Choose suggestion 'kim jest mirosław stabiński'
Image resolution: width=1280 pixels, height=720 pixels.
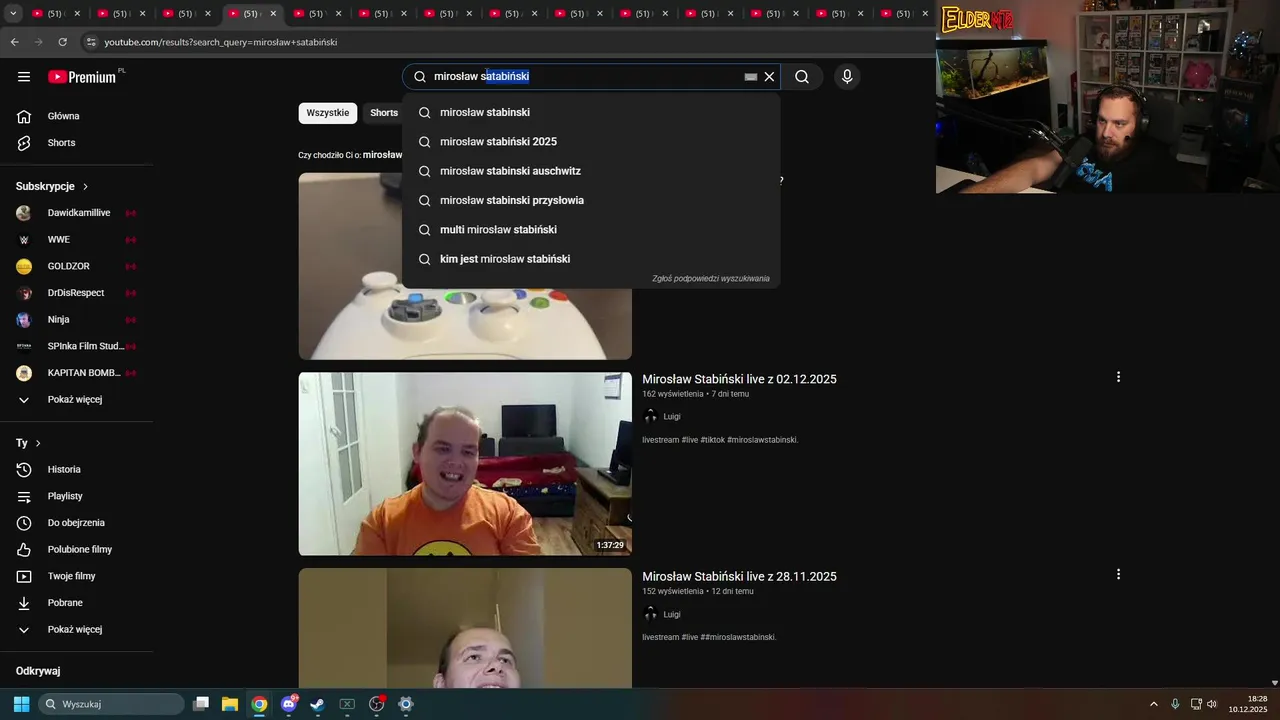tap(591, 259)
